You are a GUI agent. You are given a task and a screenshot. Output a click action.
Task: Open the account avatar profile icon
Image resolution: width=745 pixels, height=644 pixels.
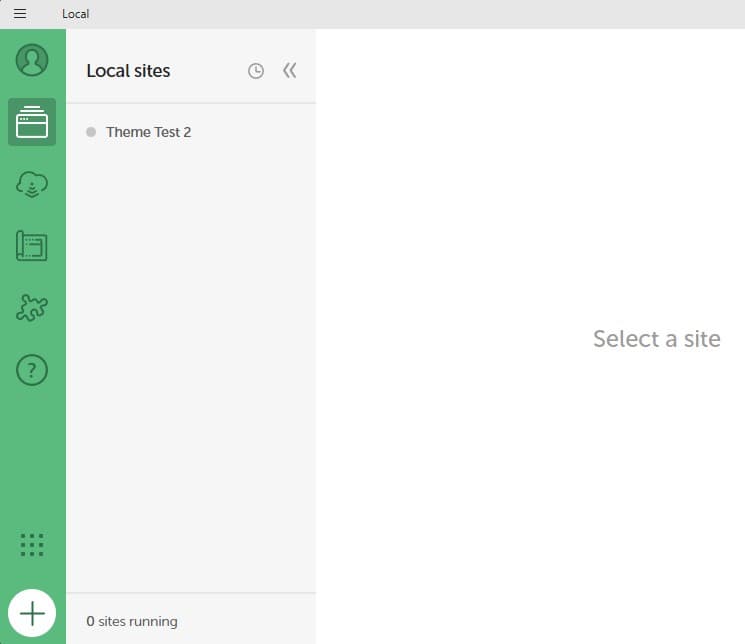click(32, 60)
